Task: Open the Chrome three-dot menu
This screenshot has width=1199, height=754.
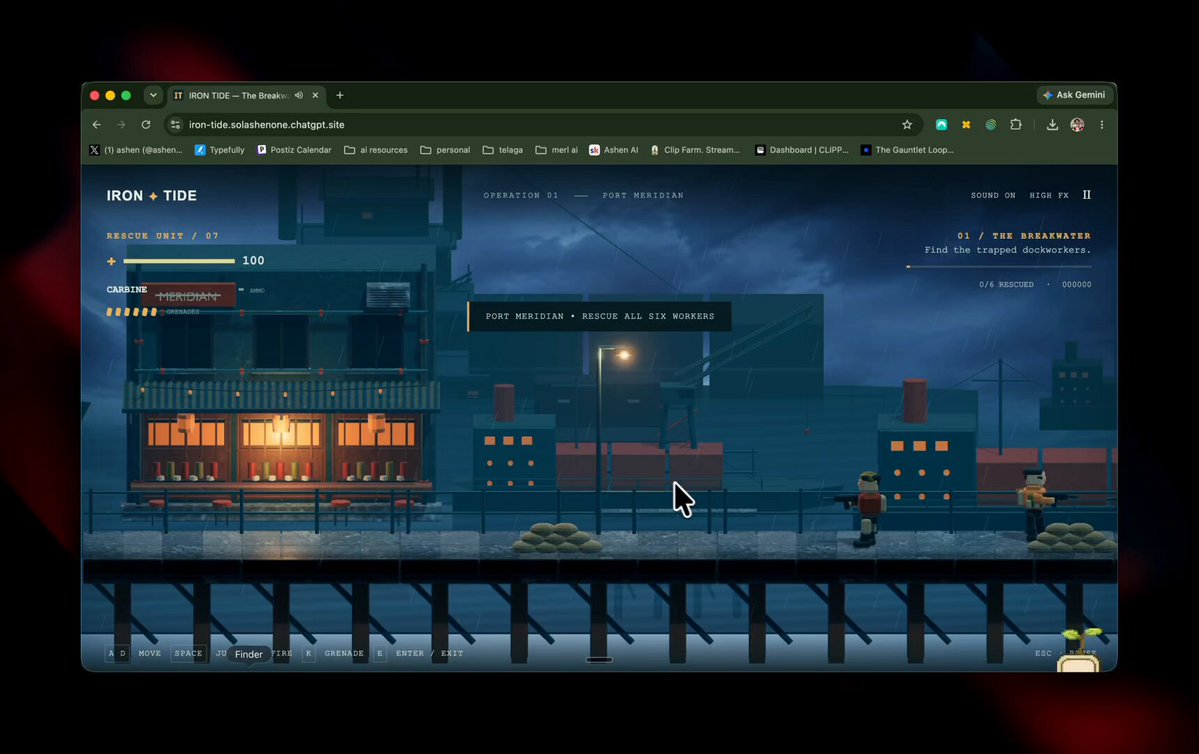Action: point(1102,125)
